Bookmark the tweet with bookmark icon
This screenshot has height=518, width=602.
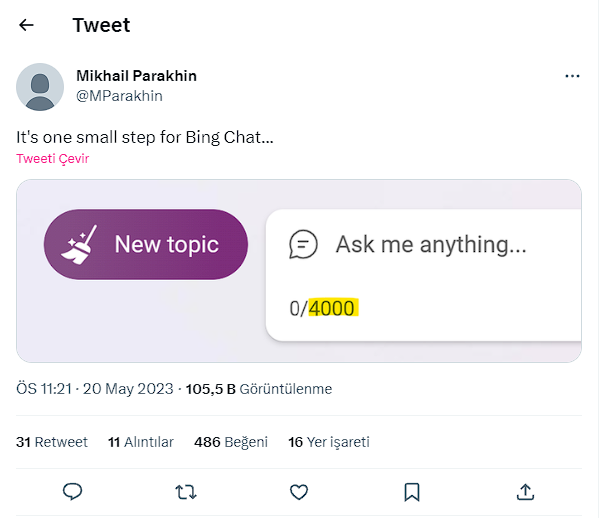411,491
